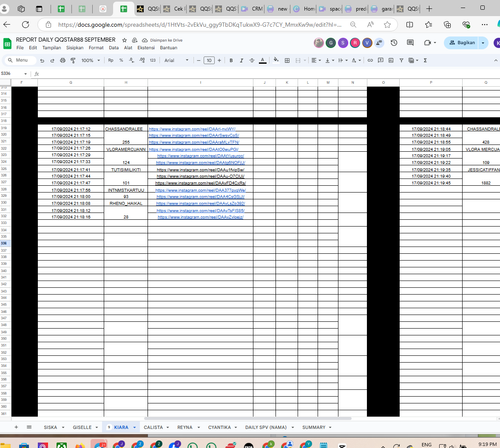This screenshot has width=500, height=448.
Task: Toggle italic formatting
Action: click(x=241, y=60)
